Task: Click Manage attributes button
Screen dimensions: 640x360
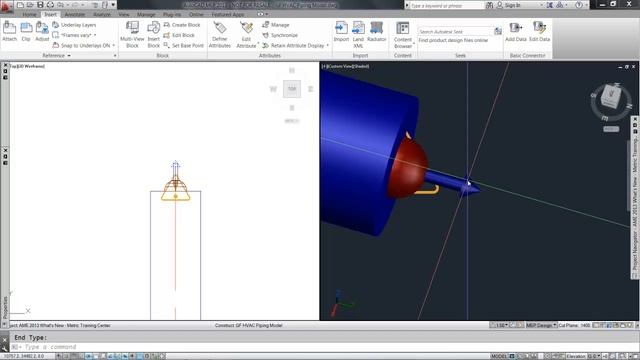Action: 276,25
